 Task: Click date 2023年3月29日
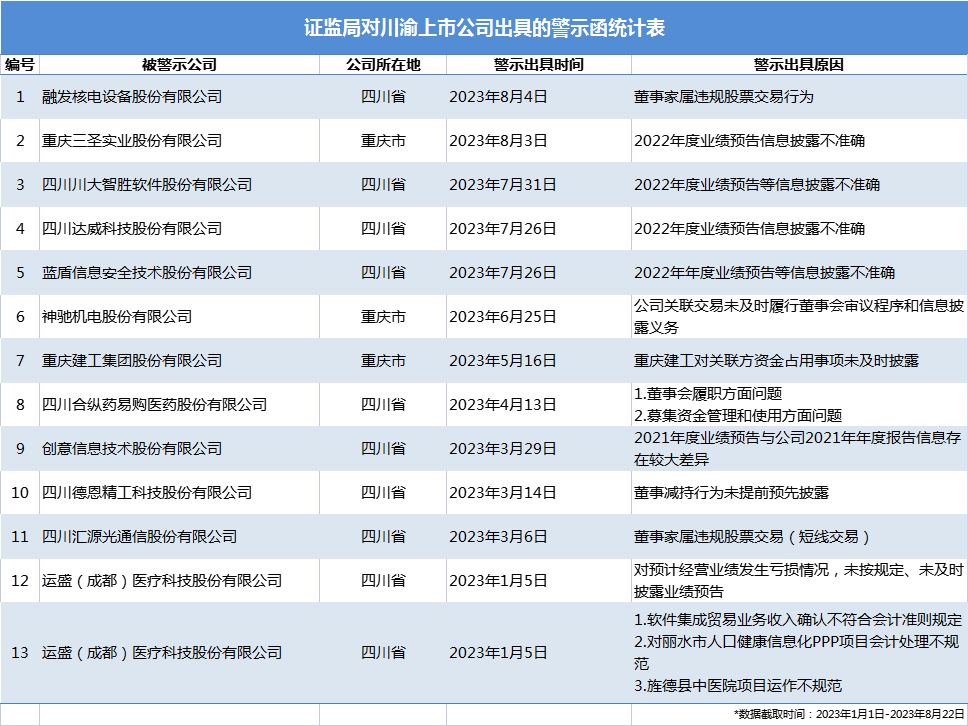[x=503, y=449]
